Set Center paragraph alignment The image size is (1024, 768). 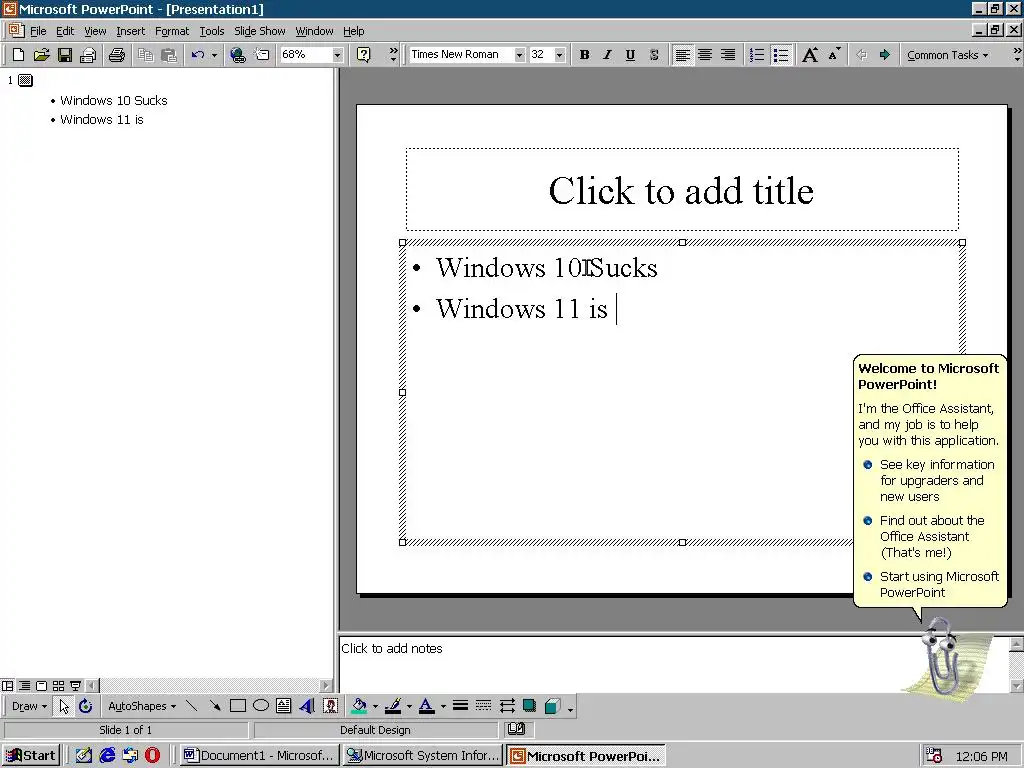(705, 55)
